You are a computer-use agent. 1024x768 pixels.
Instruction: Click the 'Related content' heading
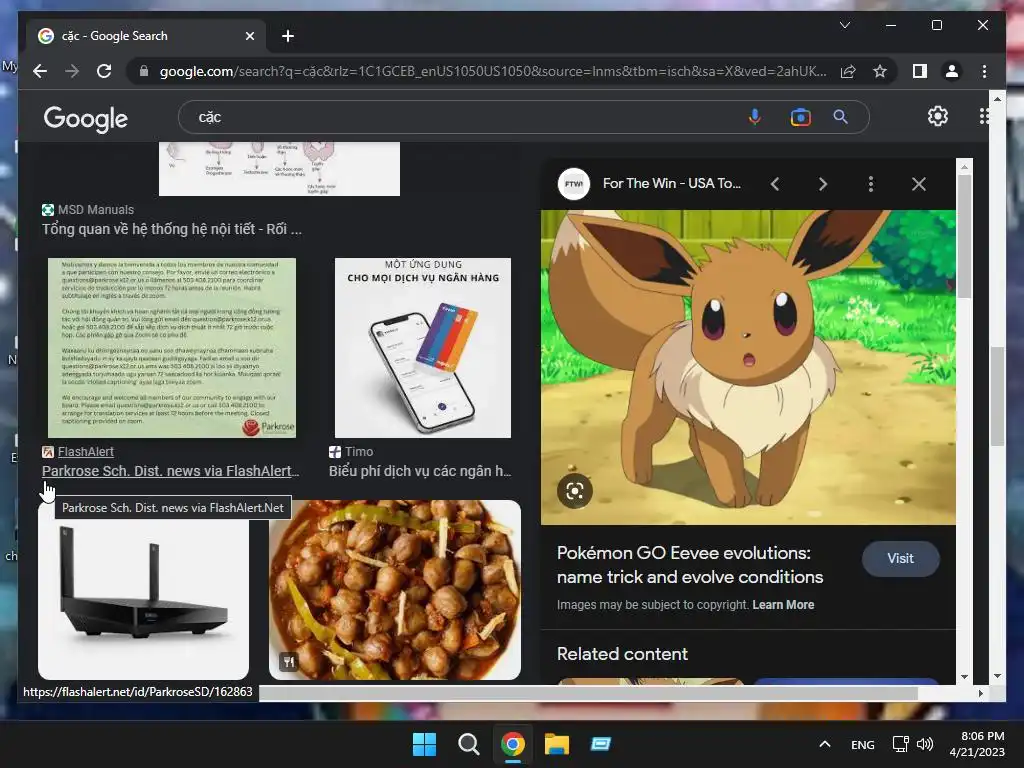coord(622,654)
